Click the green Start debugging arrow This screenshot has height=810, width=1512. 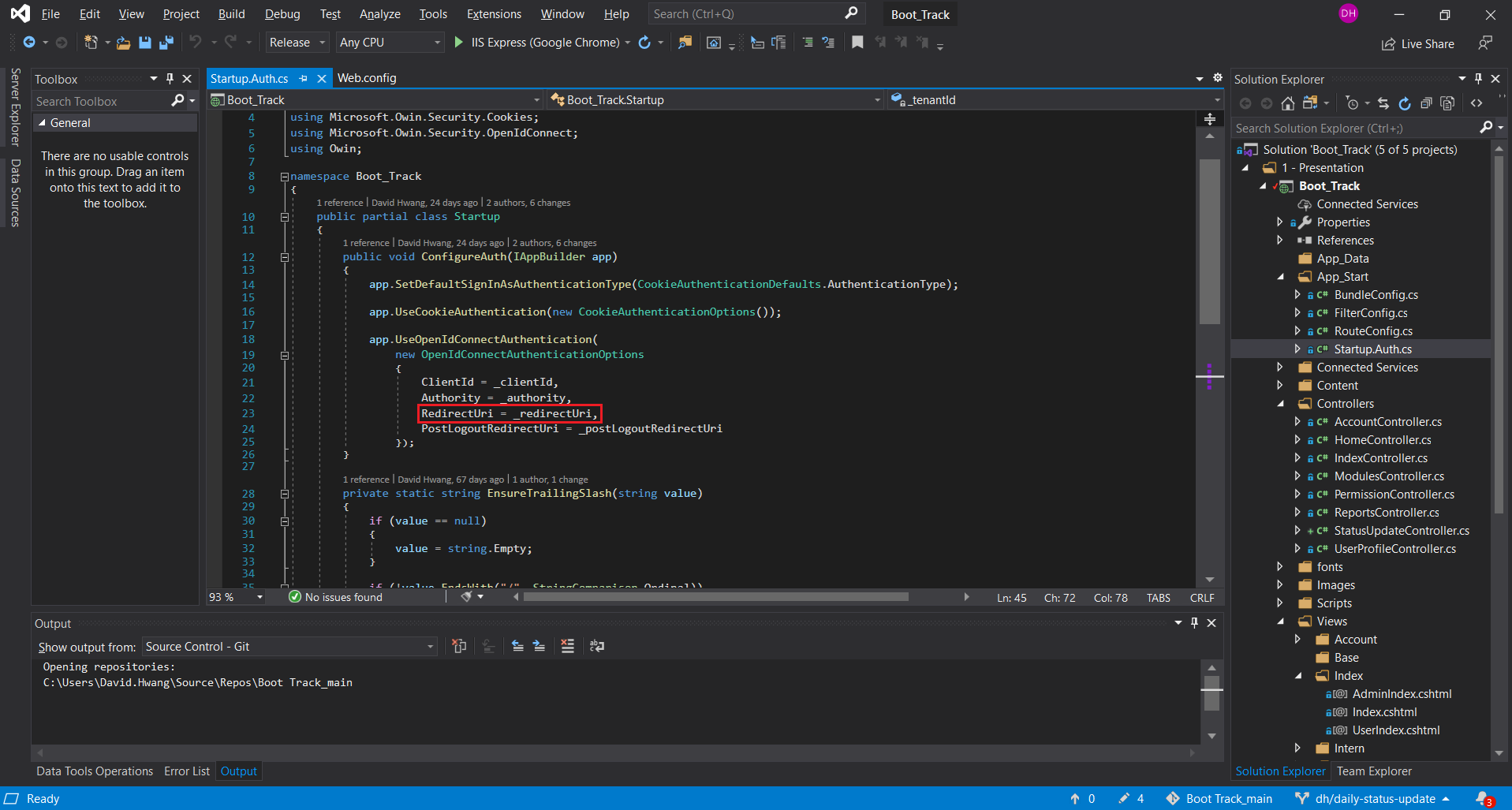459,43
